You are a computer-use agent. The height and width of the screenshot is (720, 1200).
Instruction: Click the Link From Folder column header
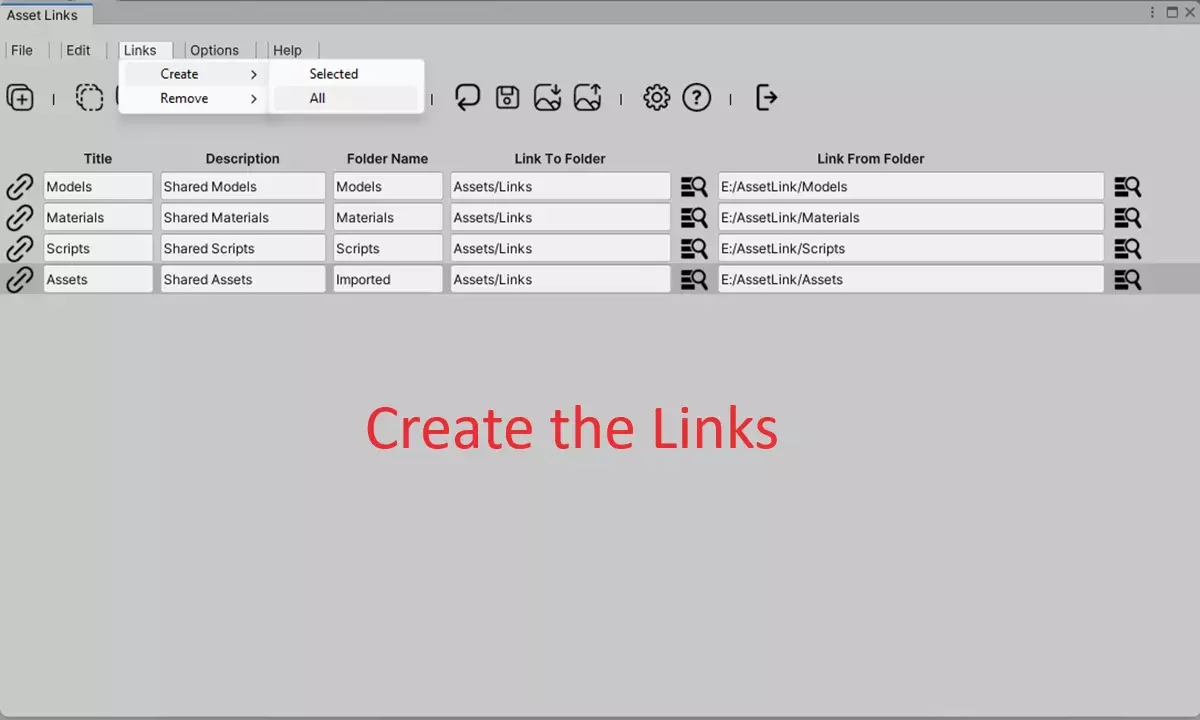(871, 159)
